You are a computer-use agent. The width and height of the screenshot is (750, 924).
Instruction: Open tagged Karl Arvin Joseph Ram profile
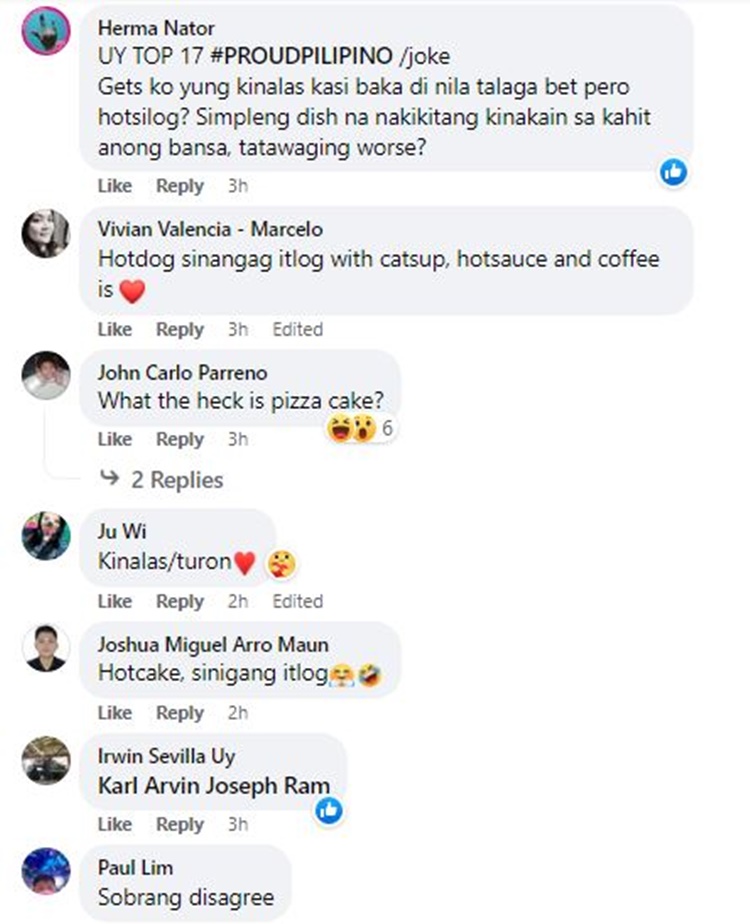click(x=214, y=785)
